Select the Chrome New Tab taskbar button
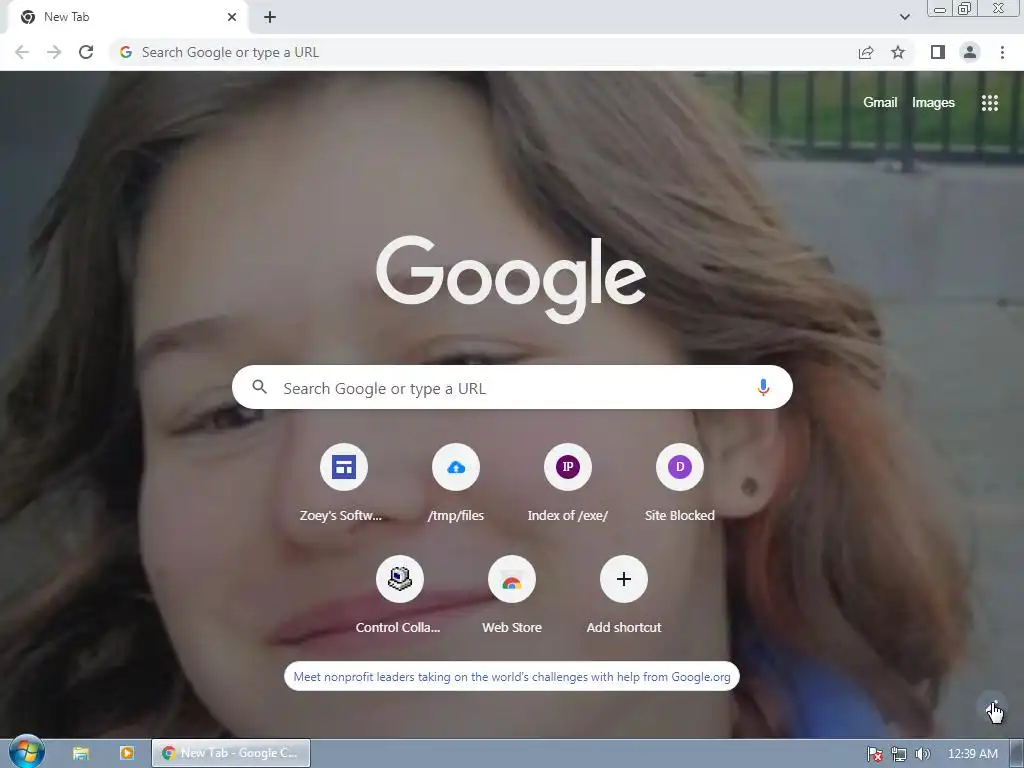The image size is (1024, 768). 231,753
